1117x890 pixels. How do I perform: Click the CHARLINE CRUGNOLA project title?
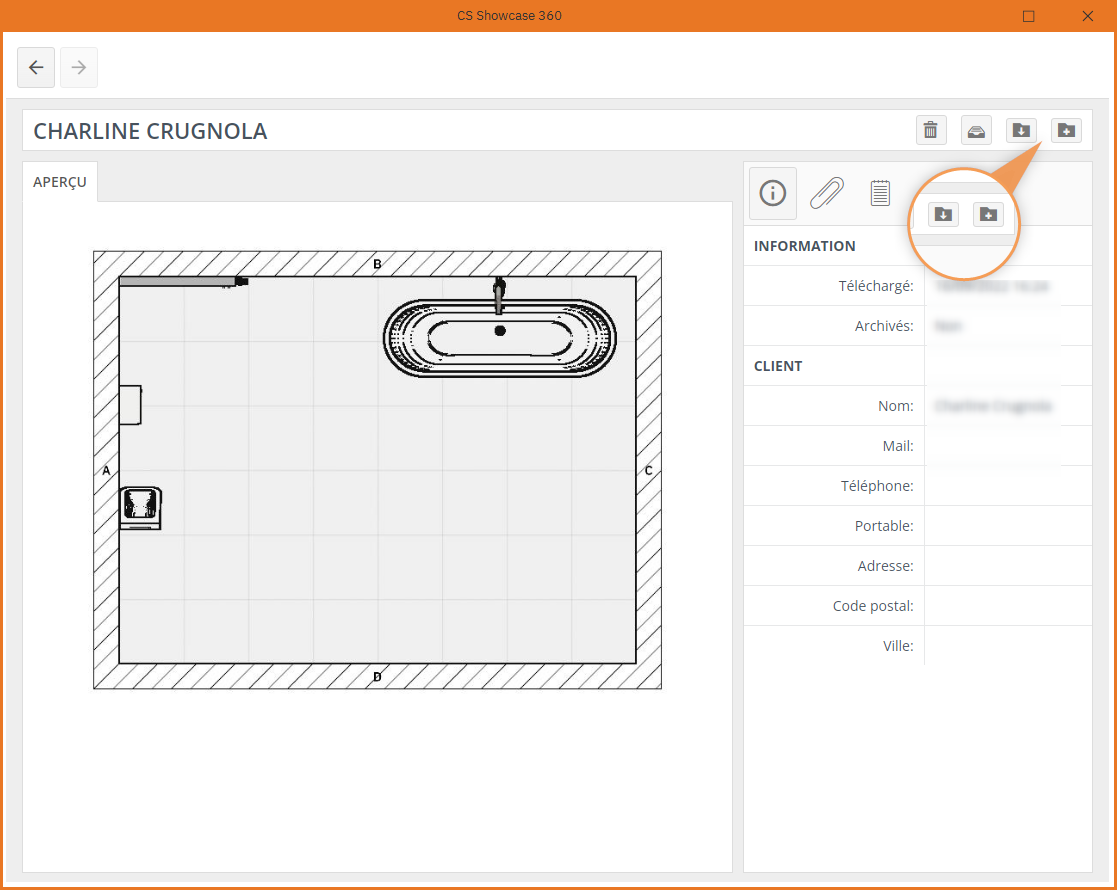tap(150, 131)
